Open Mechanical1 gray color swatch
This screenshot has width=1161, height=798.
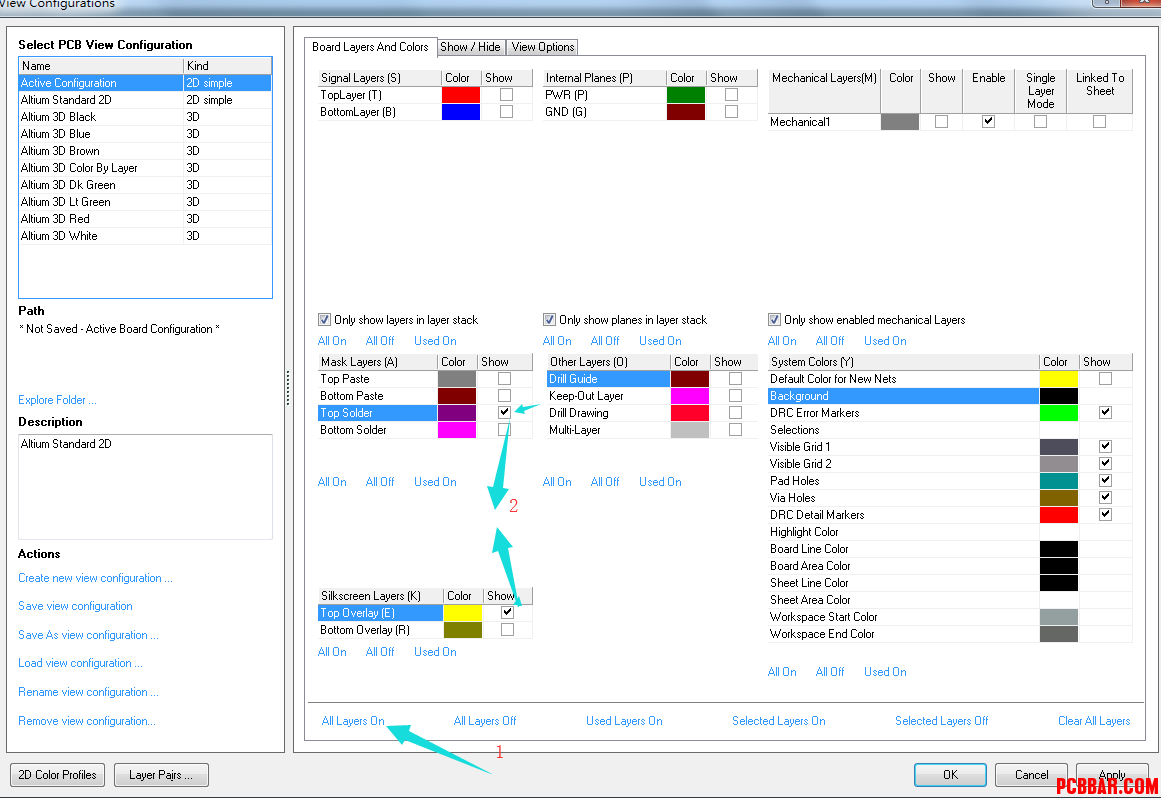tap(900, 122)
